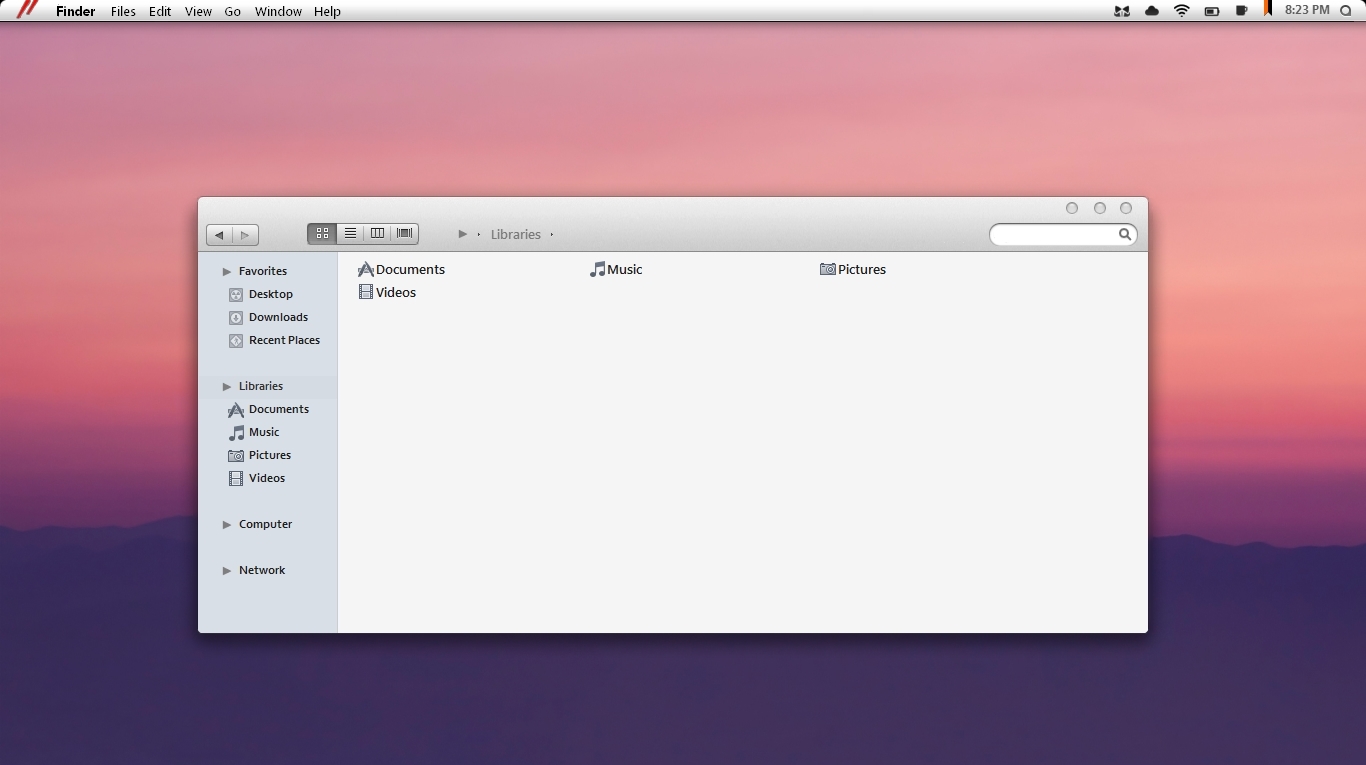The width and height of the screenshot is (1366, 765).
Task: Go back with the left arrow button
Action: pyautogui.click(x=219, y=235)
